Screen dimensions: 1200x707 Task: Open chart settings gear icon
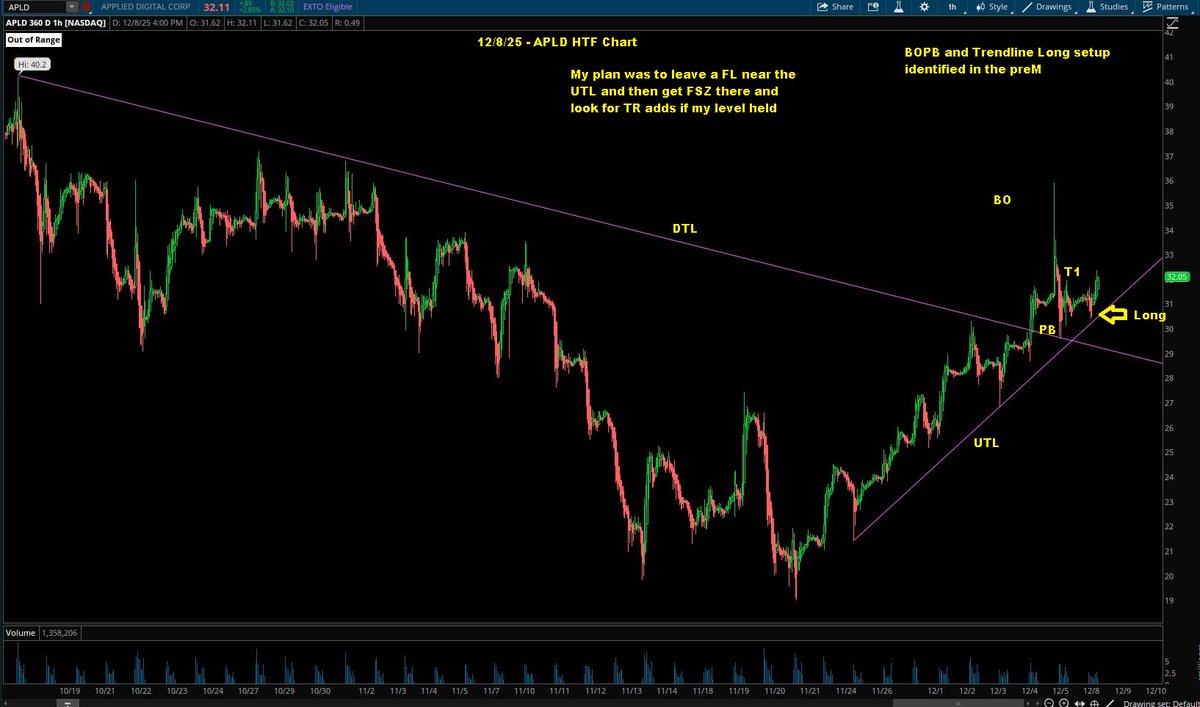tap(924, 7)
